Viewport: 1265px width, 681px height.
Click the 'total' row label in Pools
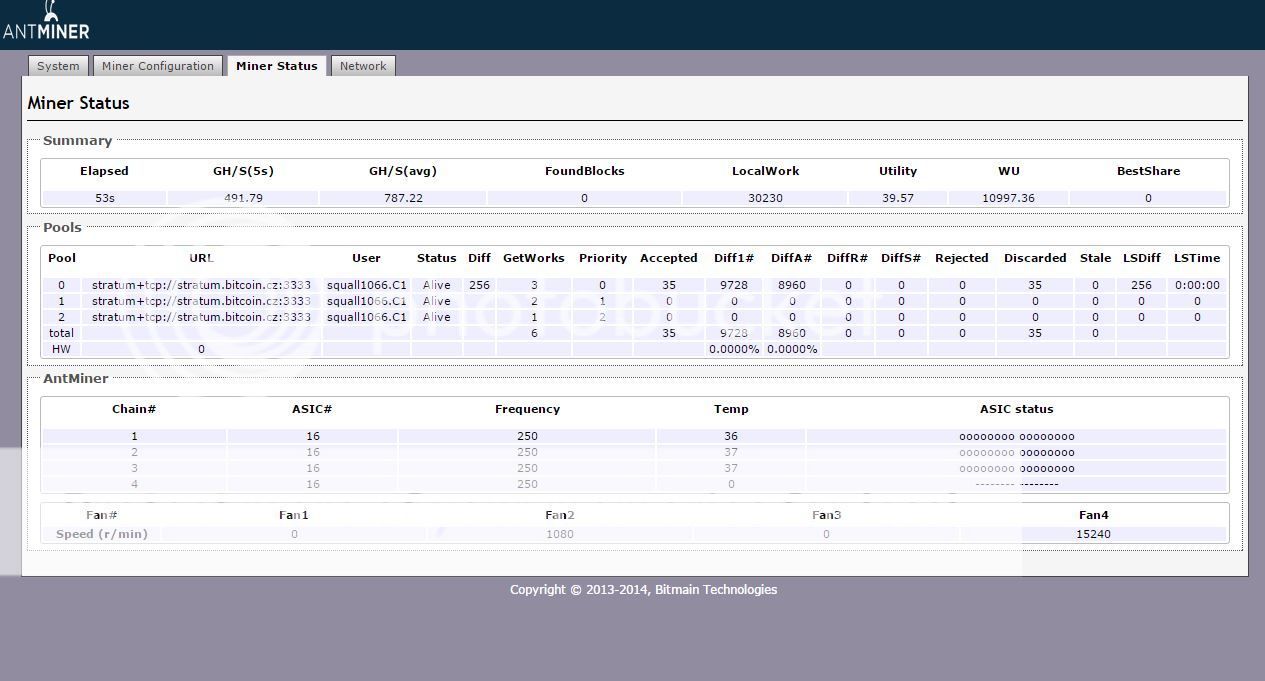tap(61, 333)
